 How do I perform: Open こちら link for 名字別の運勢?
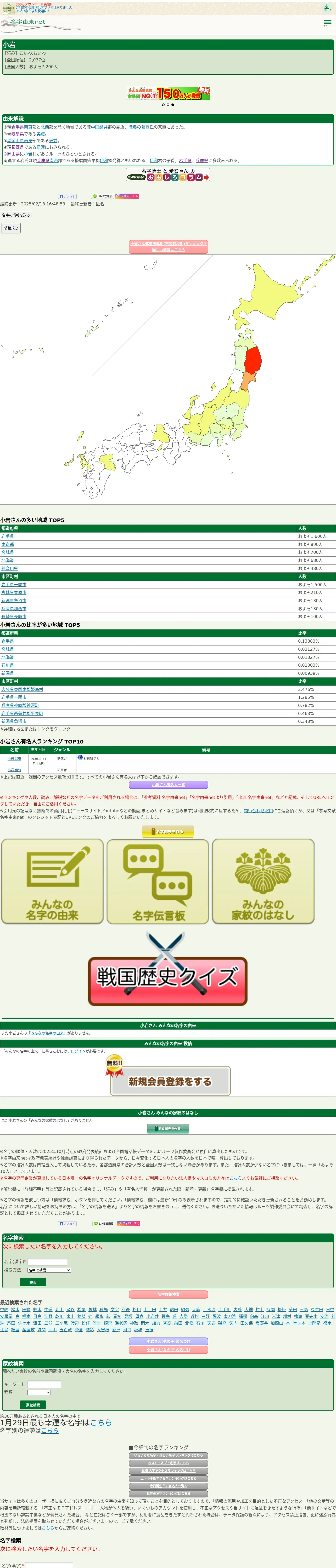pos(50,1431)
